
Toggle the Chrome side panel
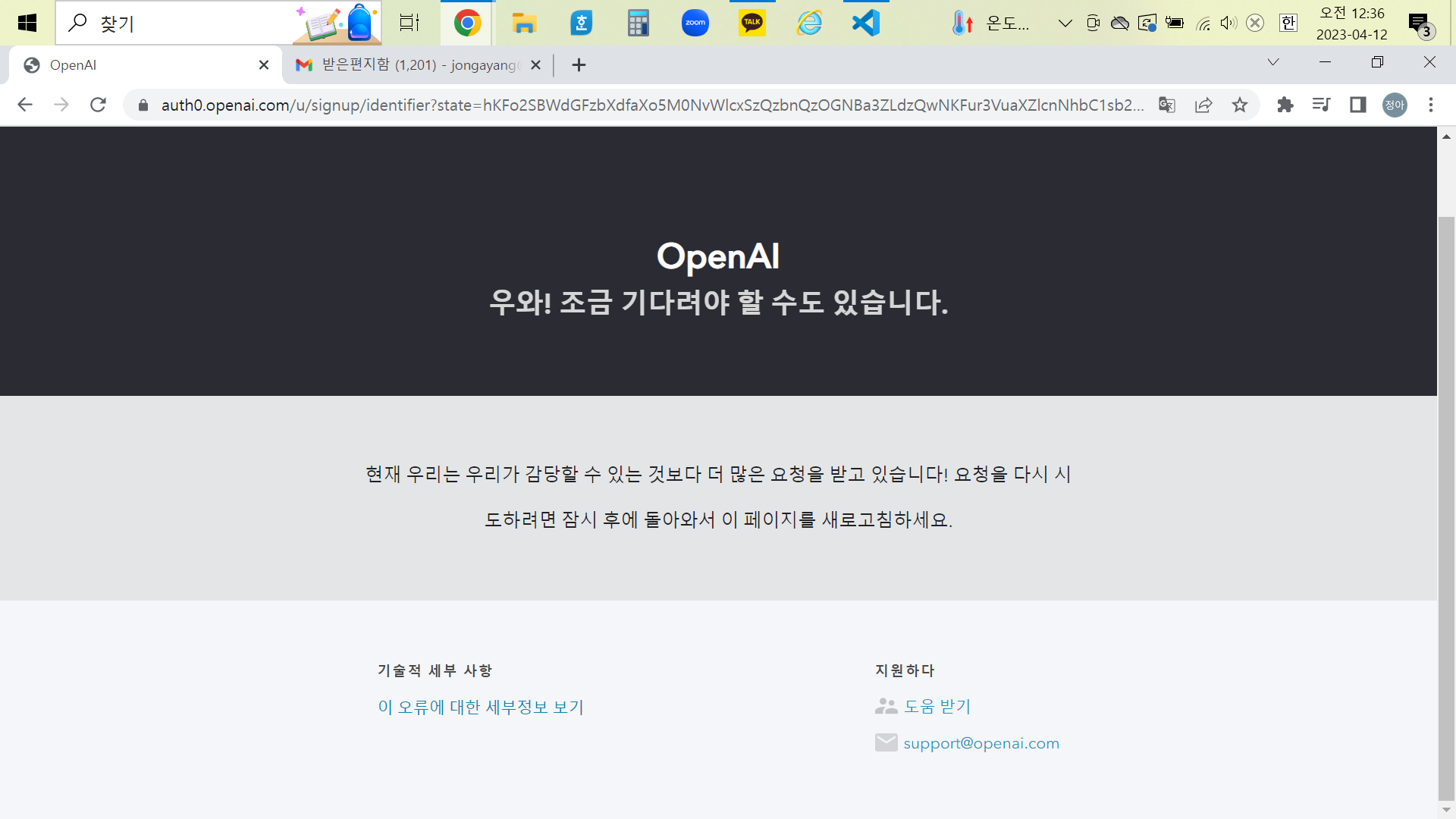pyautogui.click(x=1357, y=105)
